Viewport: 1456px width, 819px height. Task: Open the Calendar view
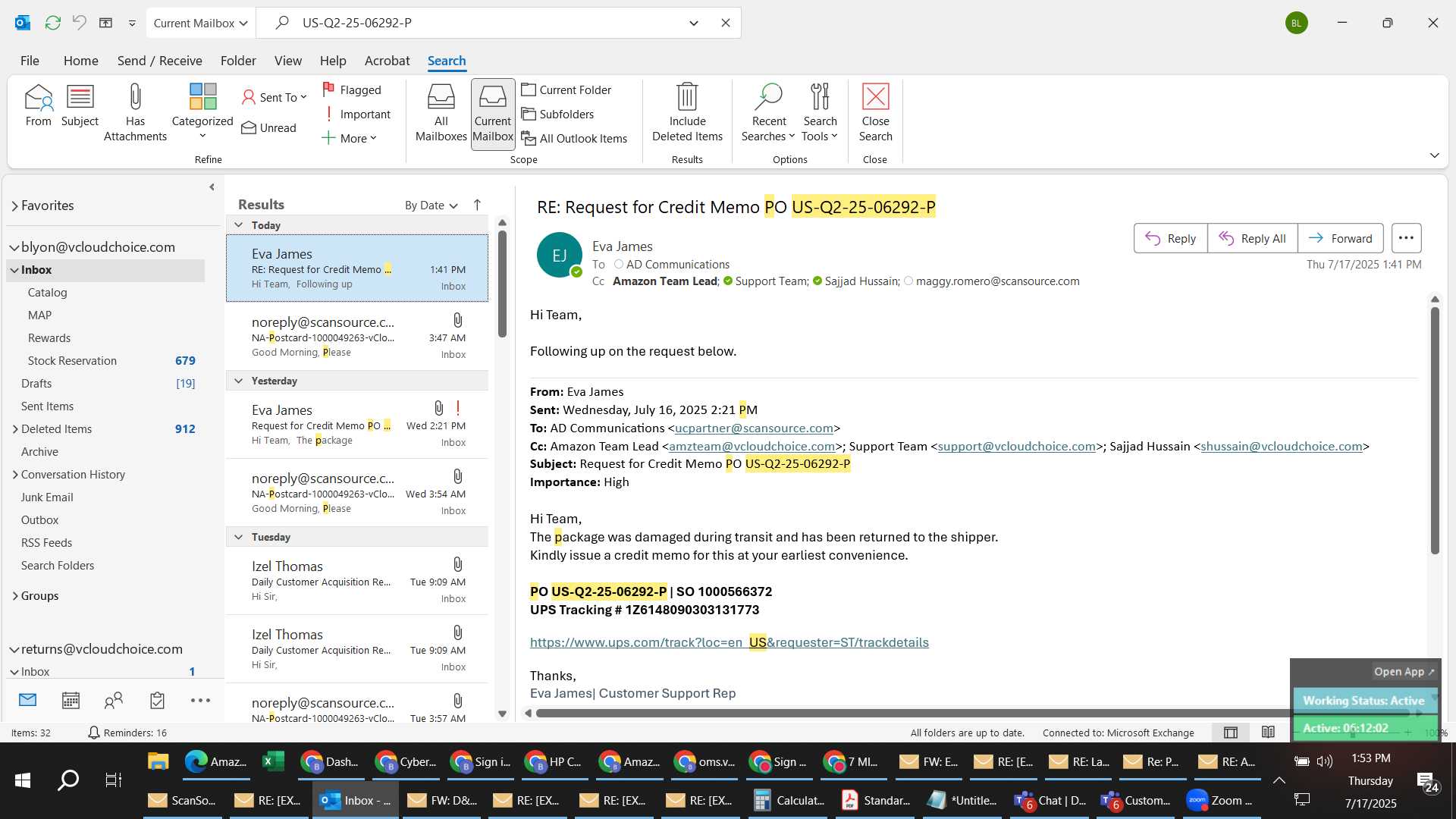click(71, 701)
